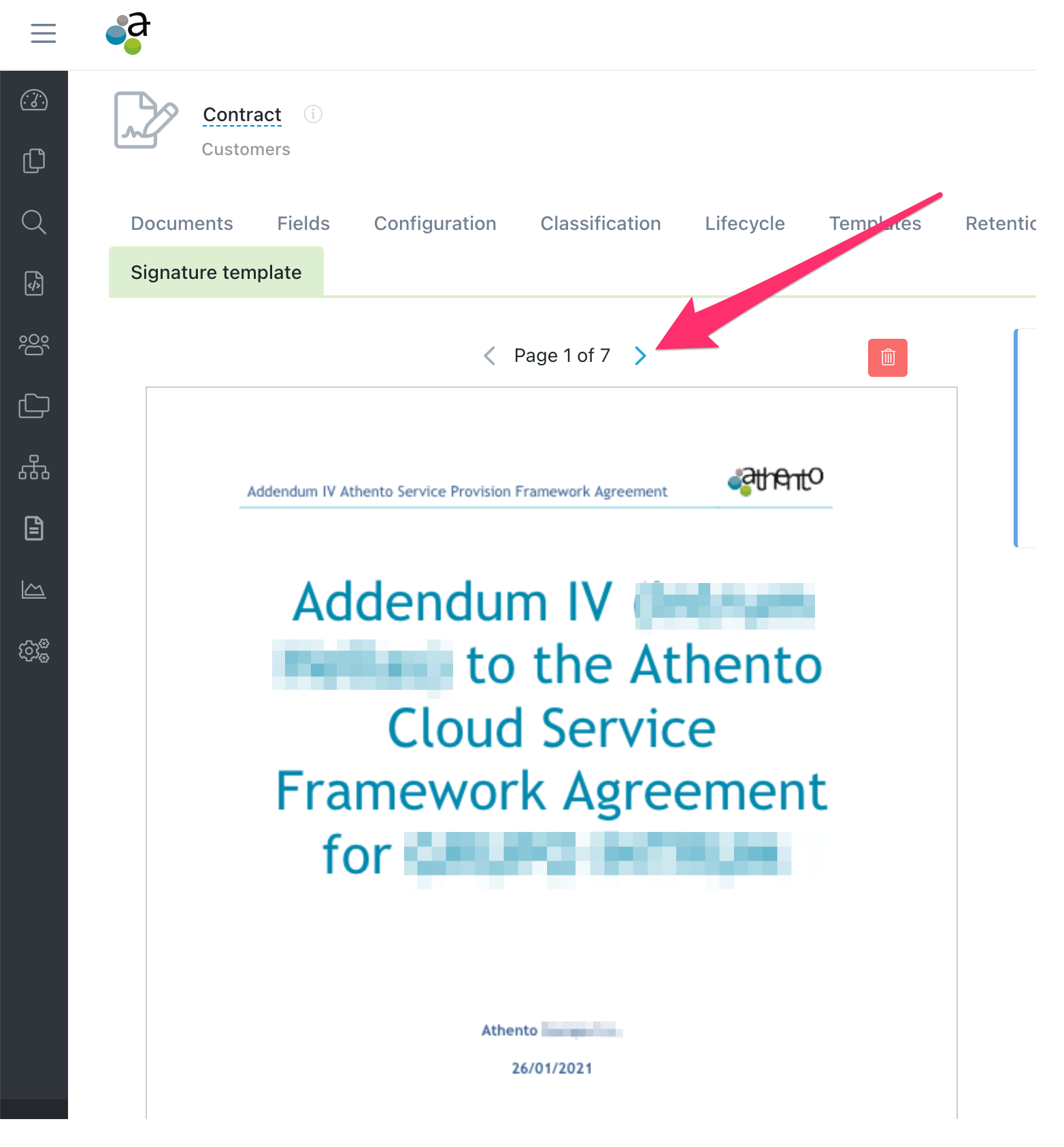
Task: Click the document header line text
Action: coord(457,491)
